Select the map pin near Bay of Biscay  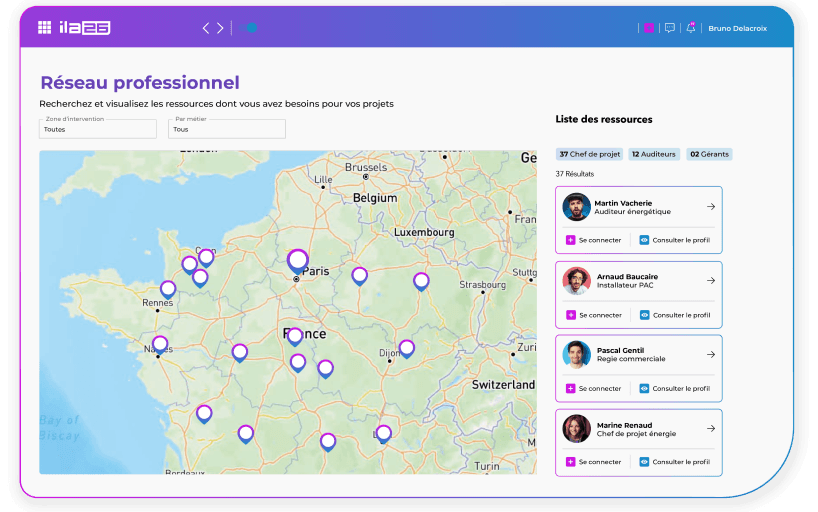[204, 414]
